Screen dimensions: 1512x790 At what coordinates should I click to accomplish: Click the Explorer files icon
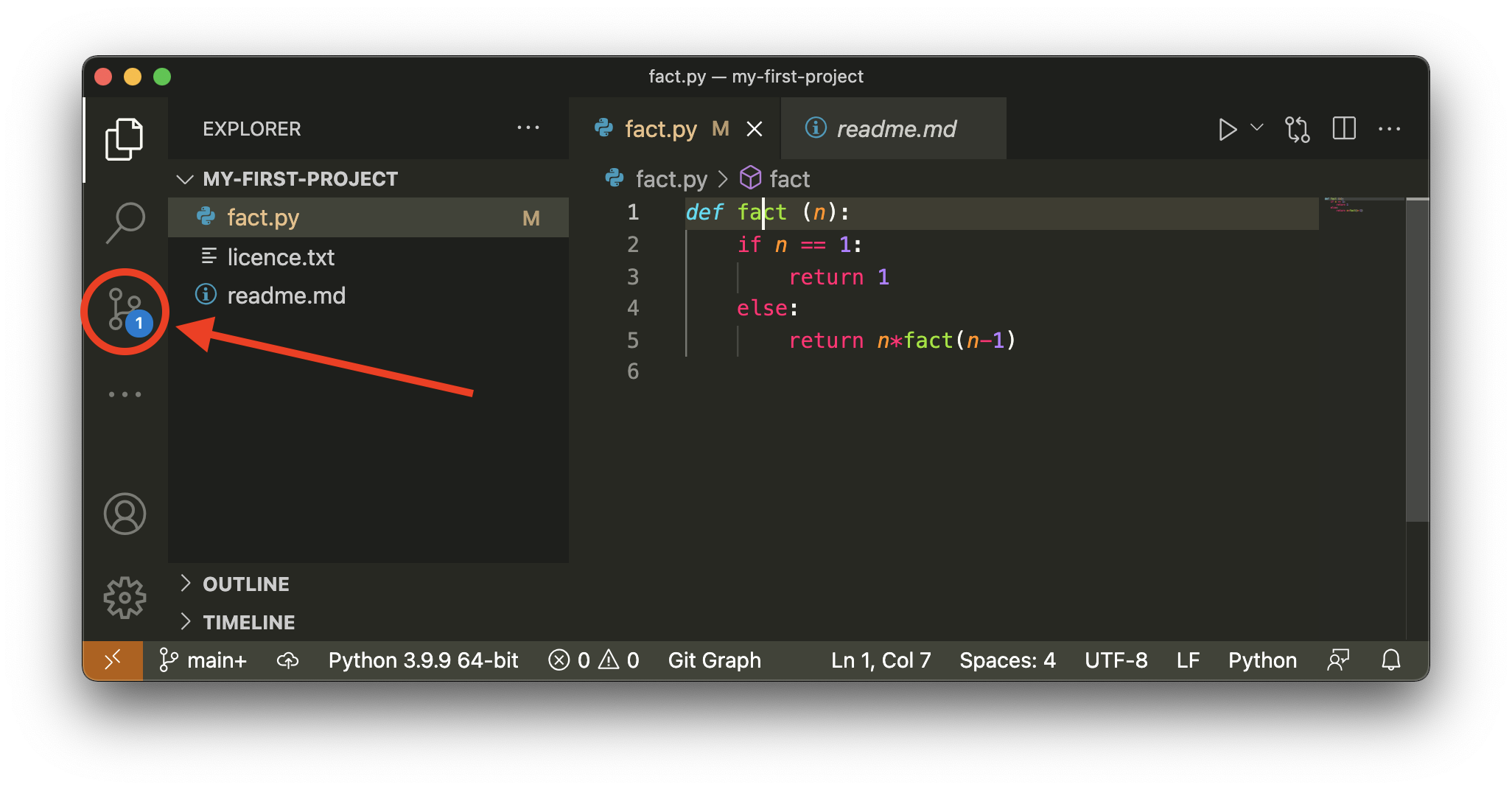[124, 139]
